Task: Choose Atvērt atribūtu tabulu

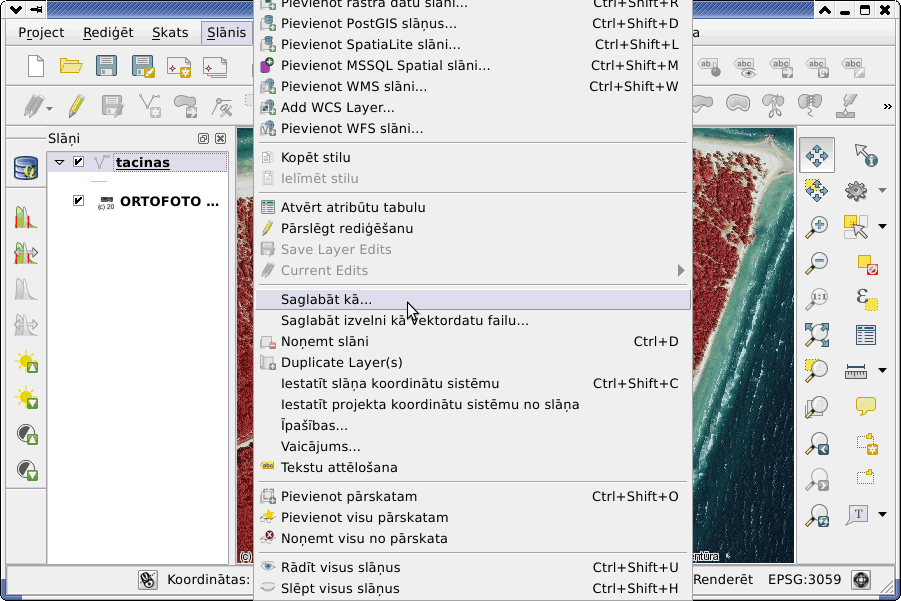Action: [x=473, y=207]
